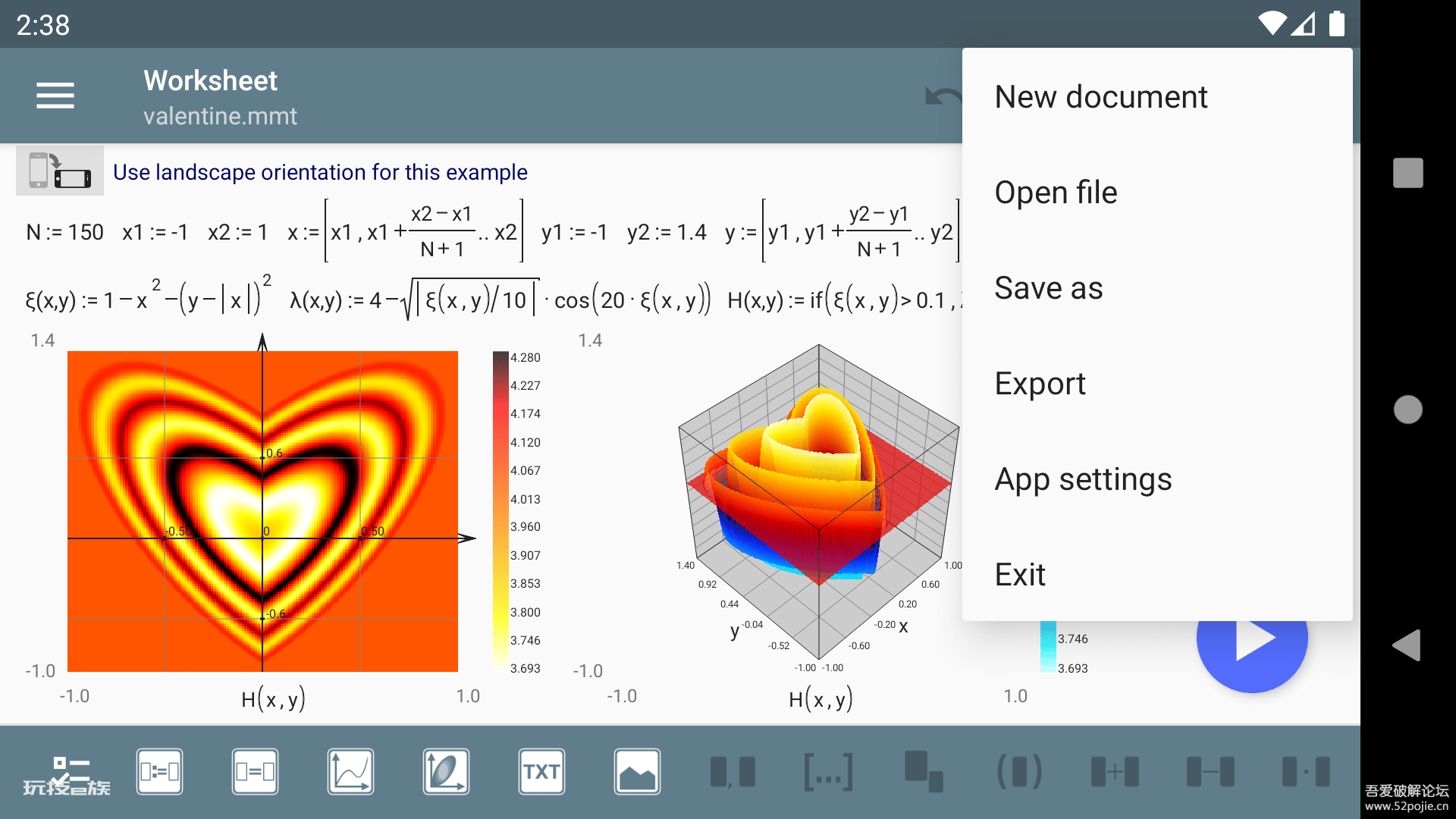This screenshot has width=1456, height=819.
Task: Tap the 2D heart contour plot
Action: point(262,511)
